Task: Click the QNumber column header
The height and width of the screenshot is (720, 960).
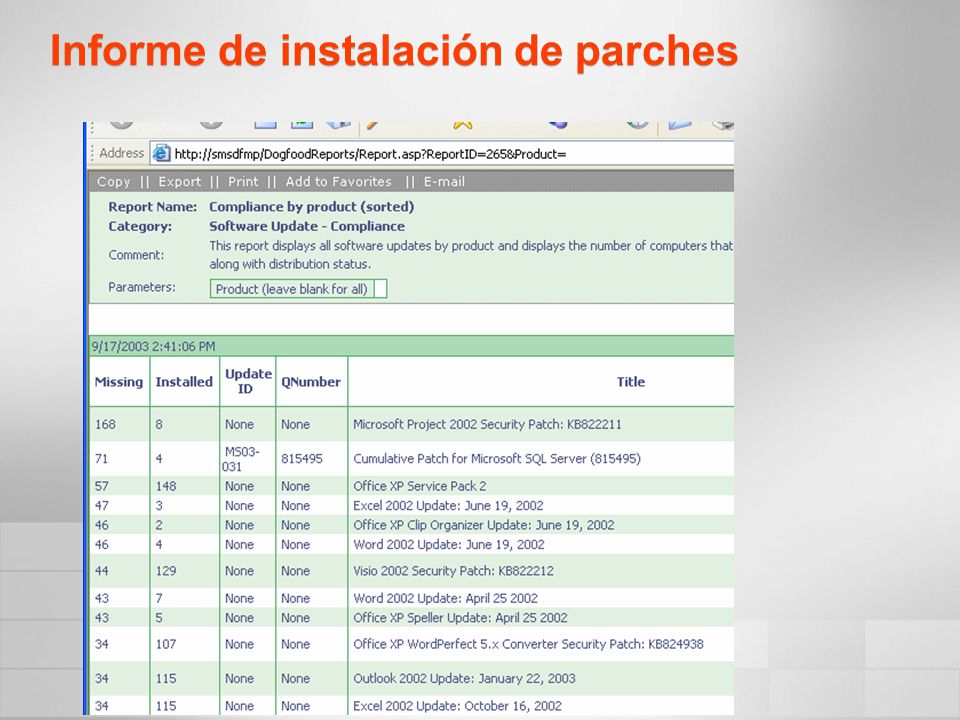Action: pos(311,381)
